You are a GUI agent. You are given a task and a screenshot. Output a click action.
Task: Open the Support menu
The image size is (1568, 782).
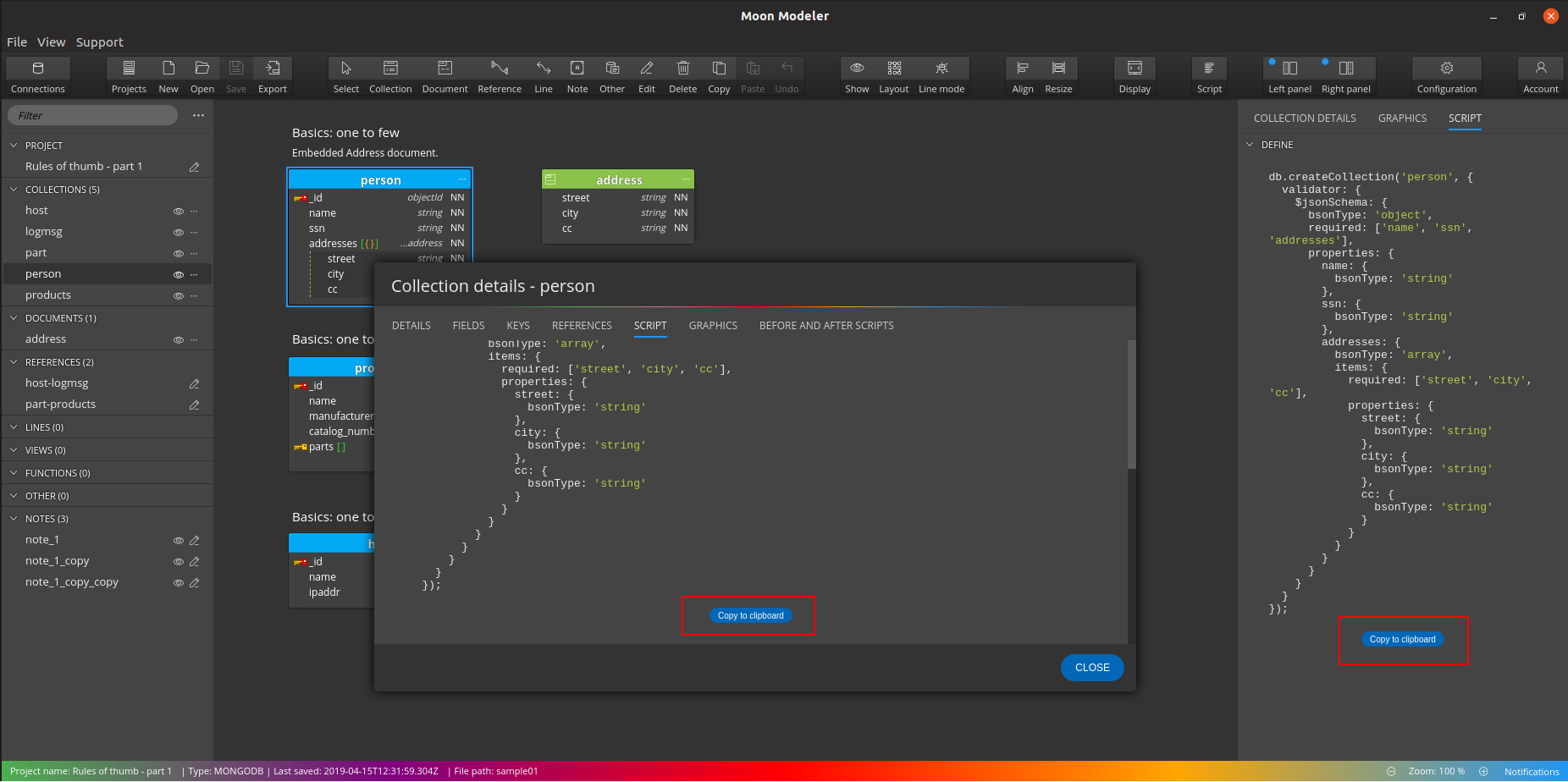(99, 42)
